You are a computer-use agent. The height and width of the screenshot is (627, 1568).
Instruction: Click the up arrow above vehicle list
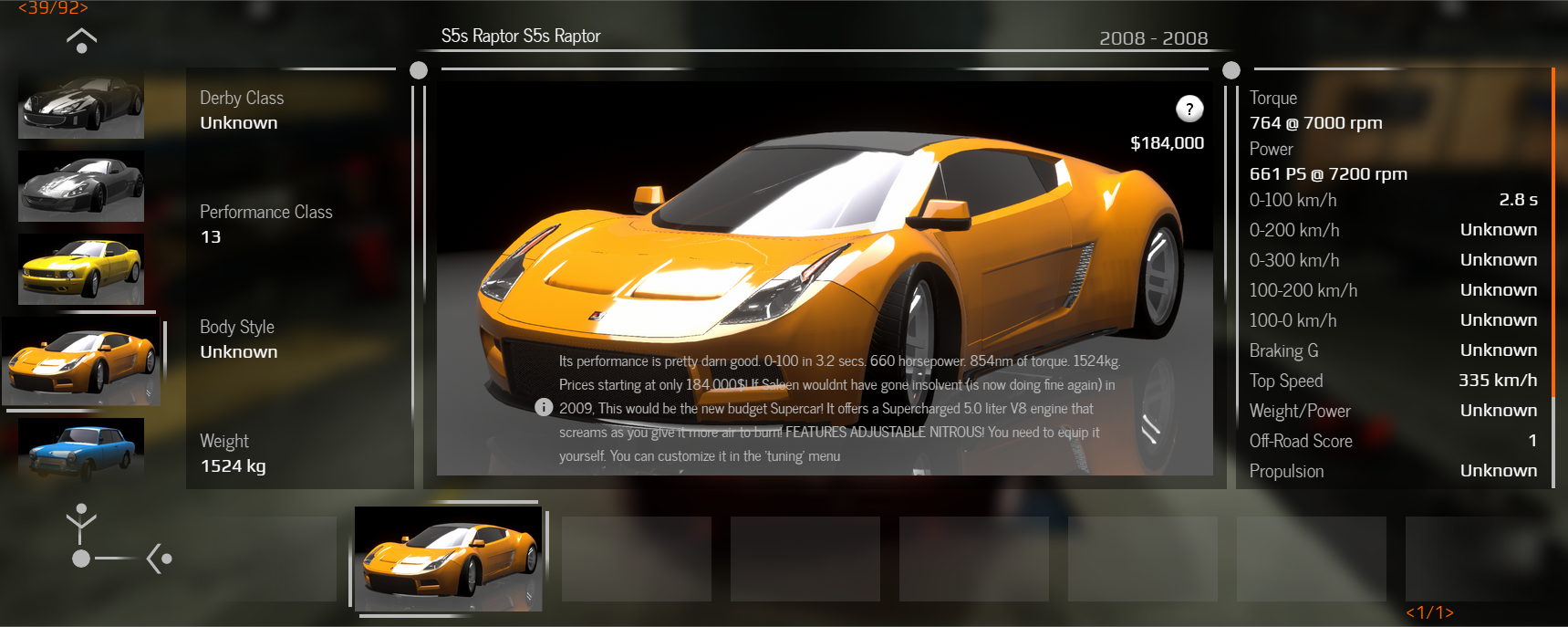(x=81, y=40)
